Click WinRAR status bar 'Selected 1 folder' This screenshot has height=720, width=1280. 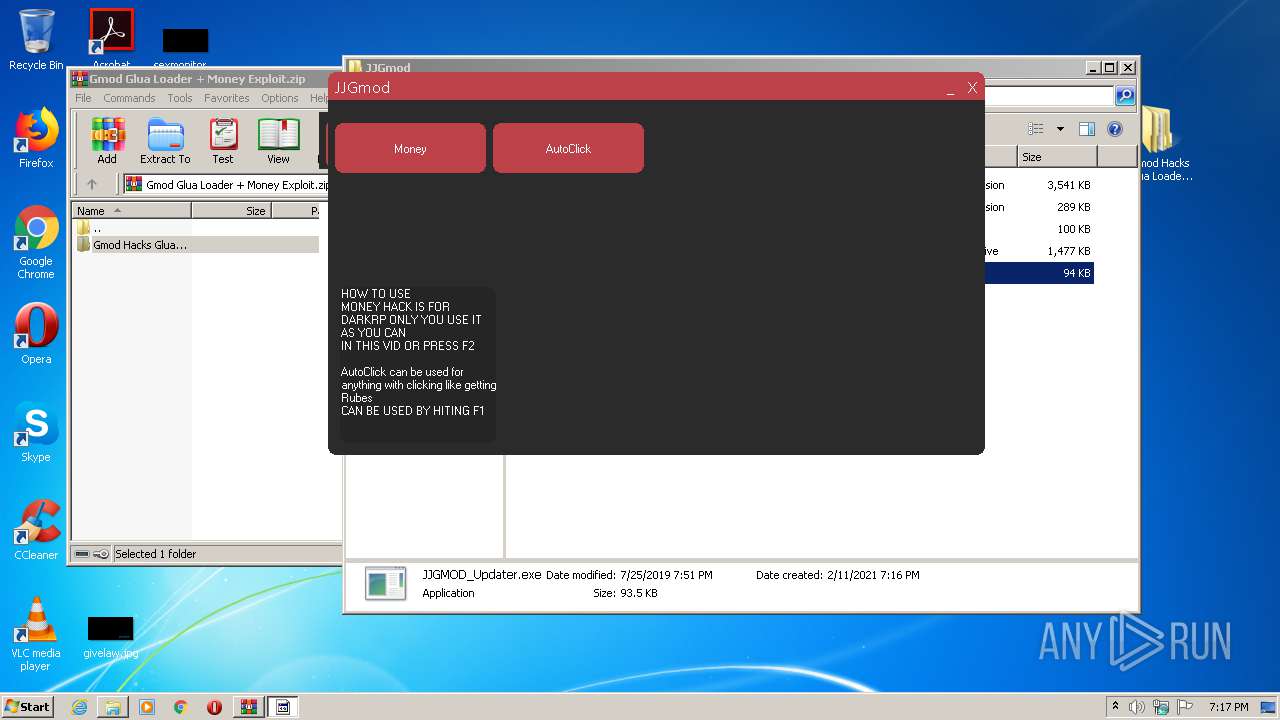tap(155, 554)
